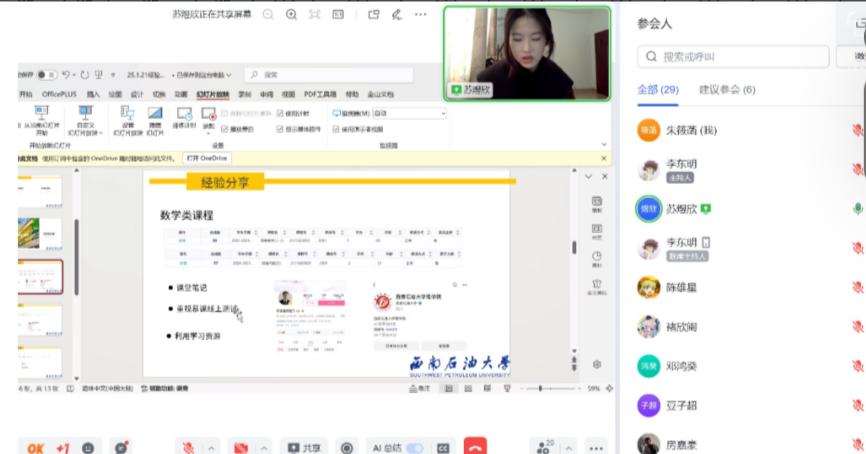Click the pop-out window icon in share toolbar

(x=374, y=14)
